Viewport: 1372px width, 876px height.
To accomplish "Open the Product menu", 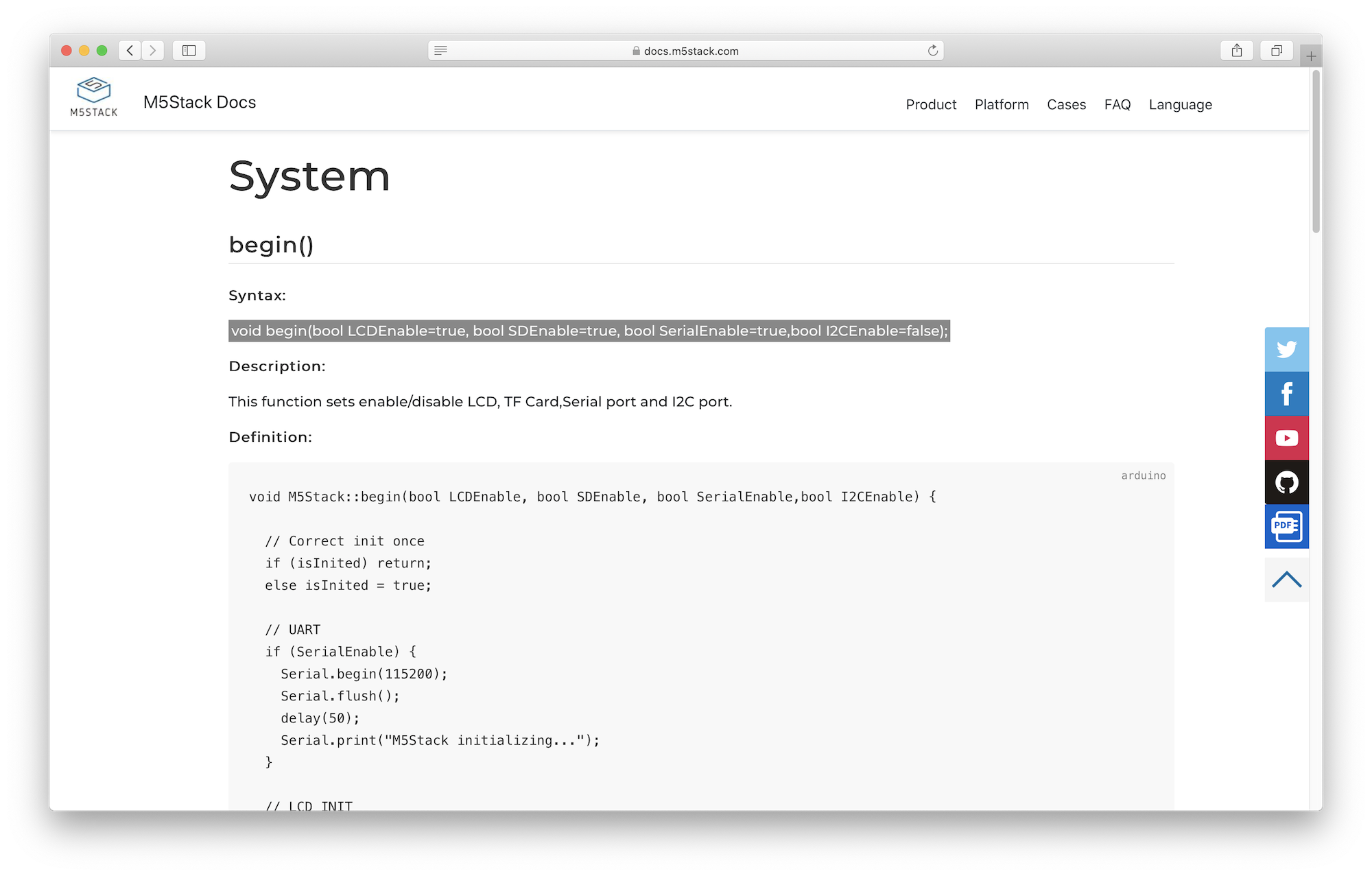I will tap(930, 105).
